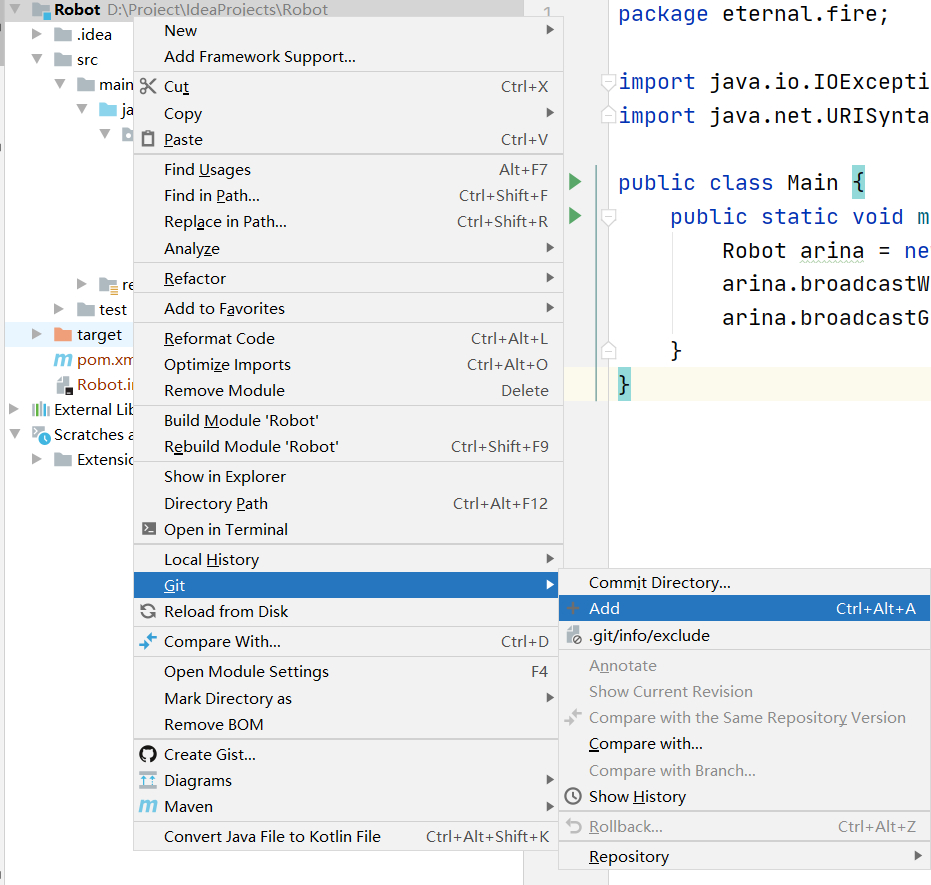Select Find Usages
The width and height of the screenshot is (931, 885).
click(x=348, y=170)
